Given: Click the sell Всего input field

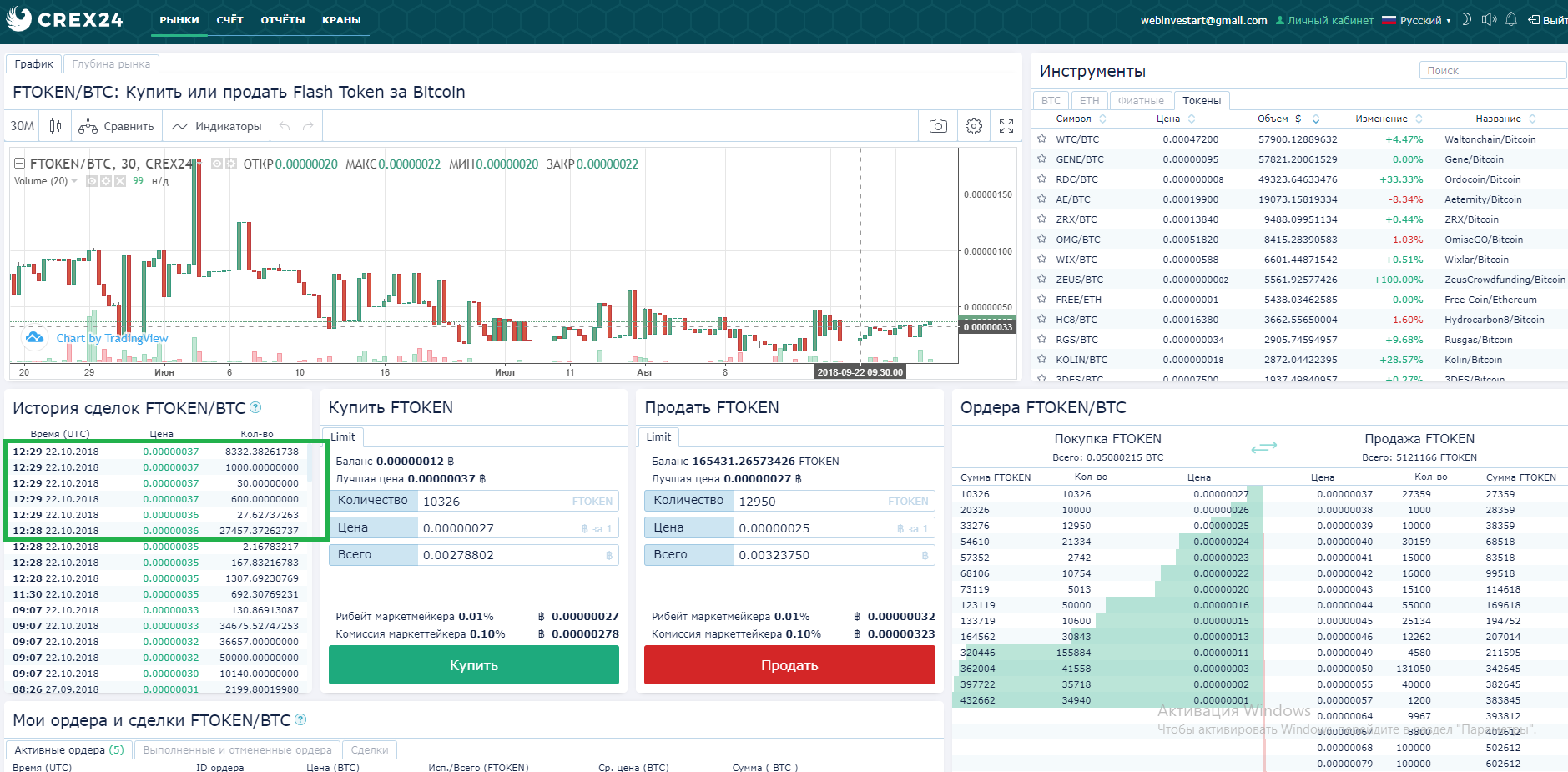Looking at the screenshot, I should pos(834,554).
